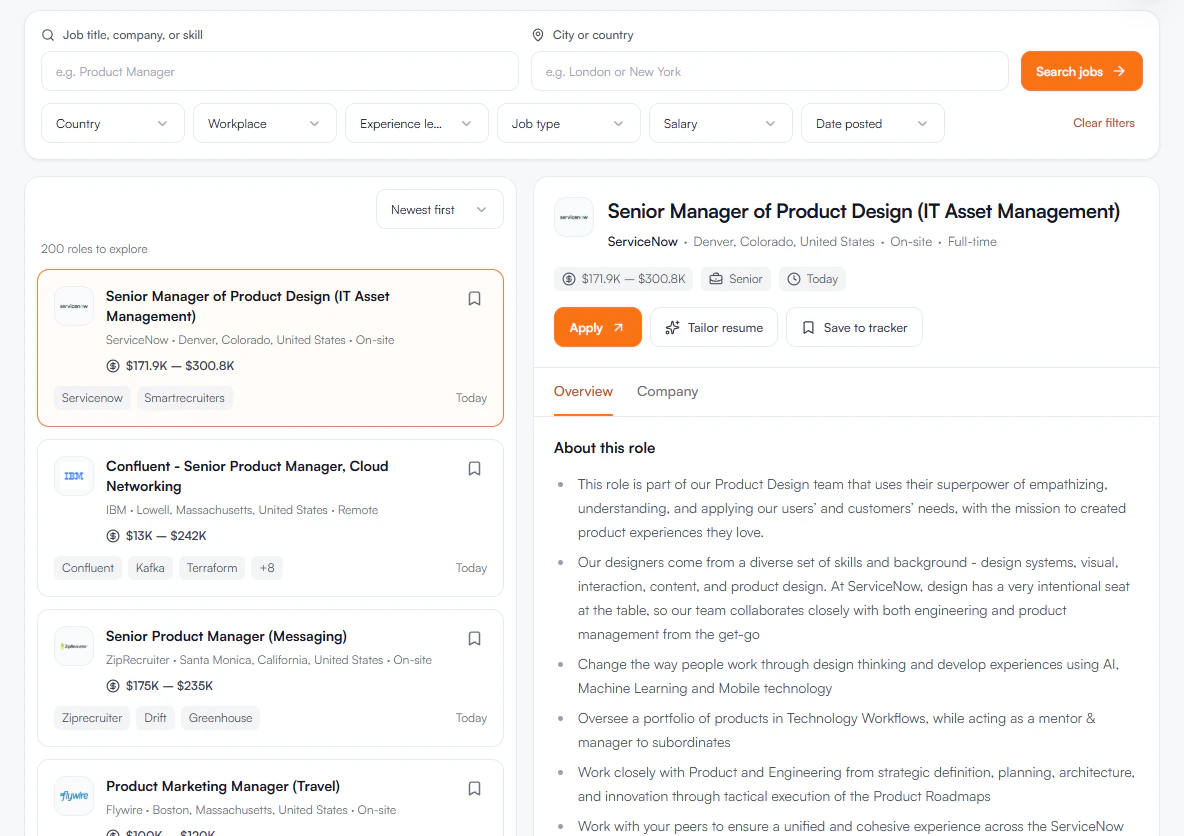Viewport: 1184px width, 836px height.
Task: Click the '200 roles to explore' text
Action: tap(94, 248)
